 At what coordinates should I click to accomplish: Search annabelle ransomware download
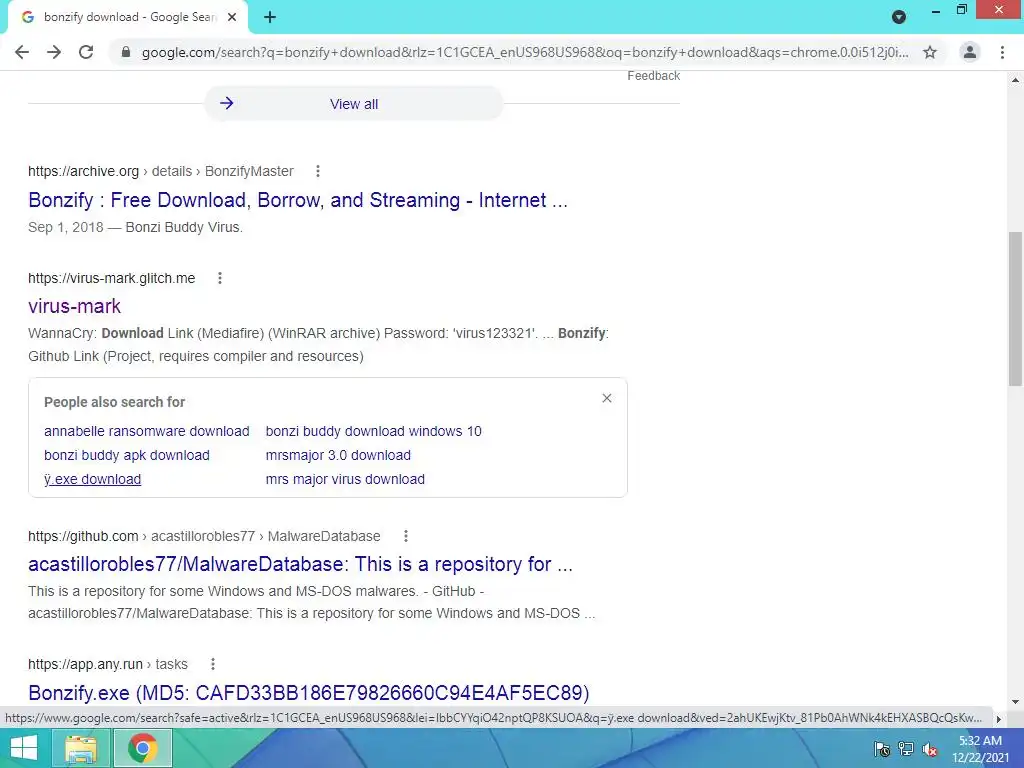(x=147, y=431)
